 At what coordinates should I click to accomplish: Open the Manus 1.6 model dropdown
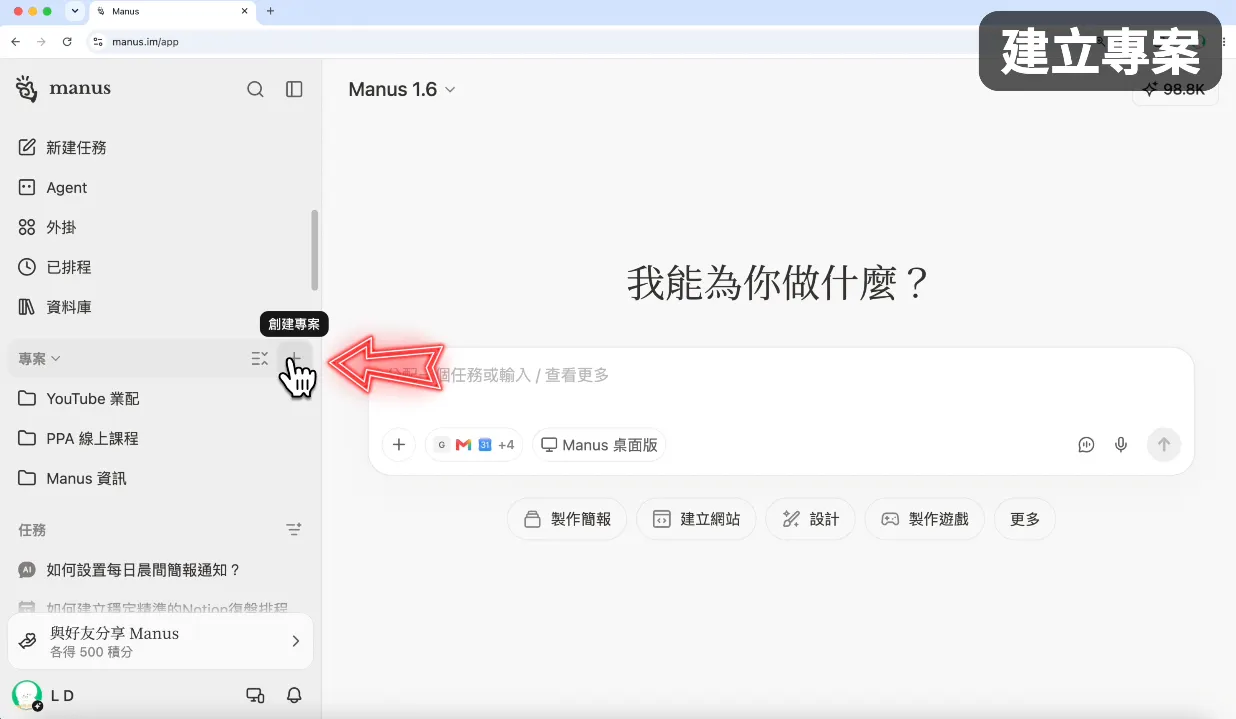click(x=402, y=89)
